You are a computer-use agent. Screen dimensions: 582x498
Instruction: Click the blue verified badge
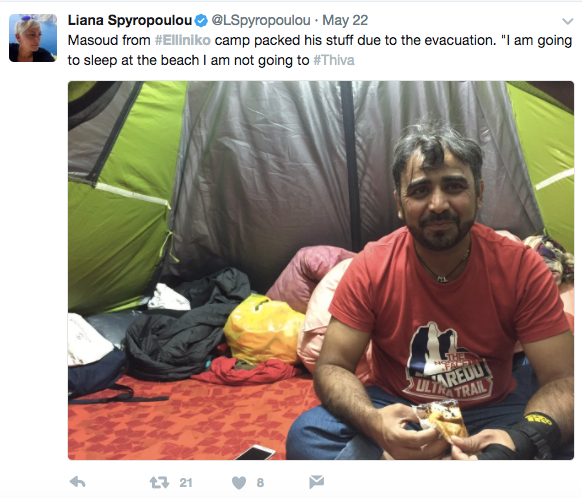pos(201,21)
